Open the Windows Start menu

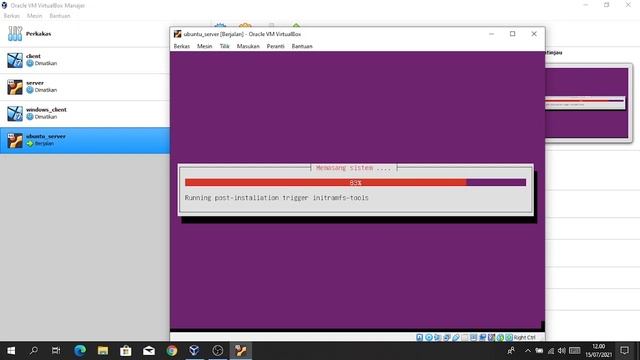tap(11, 351)
